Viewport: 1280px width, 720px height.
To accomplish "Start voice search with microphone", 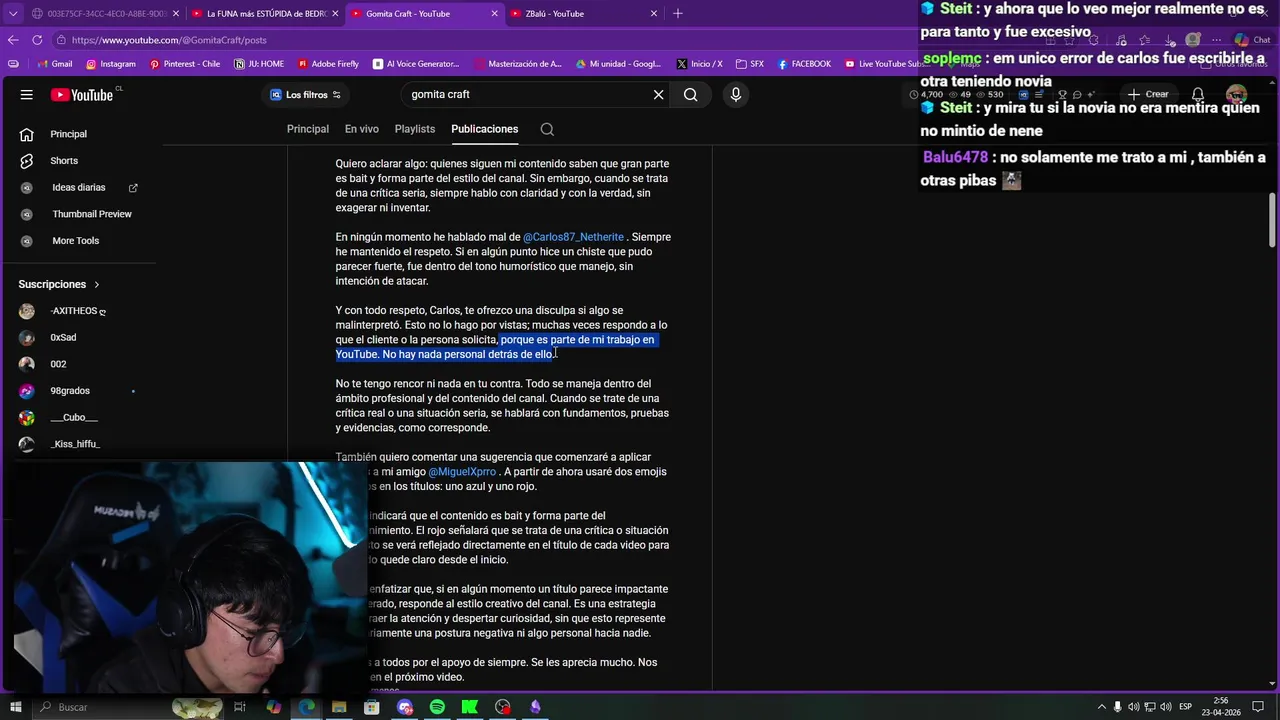I will click(x=736, y=94).
